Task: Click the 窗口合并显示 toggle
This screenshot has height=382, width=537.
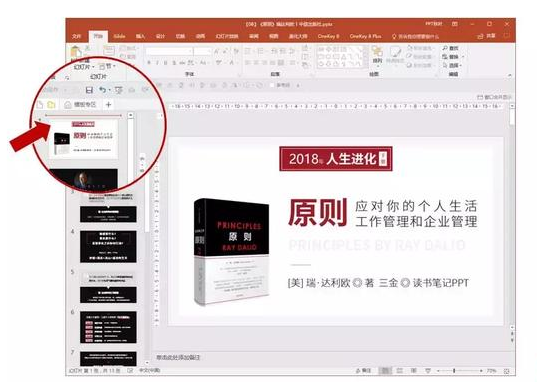Action: pyautogui.click(x=494, y=97)
